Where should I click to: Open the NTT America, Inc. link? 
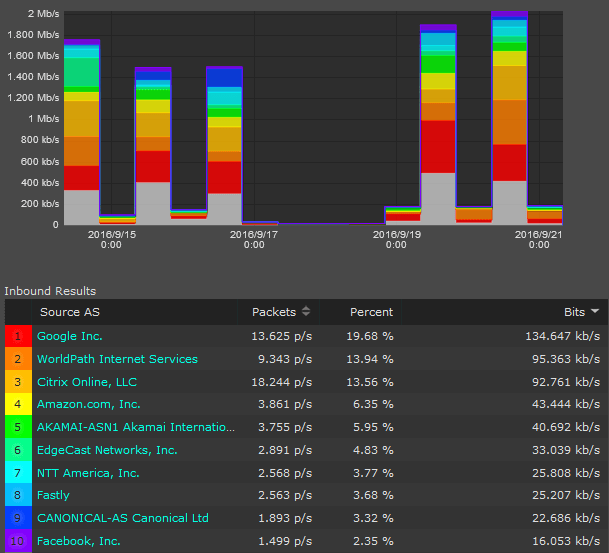point(88,473)
